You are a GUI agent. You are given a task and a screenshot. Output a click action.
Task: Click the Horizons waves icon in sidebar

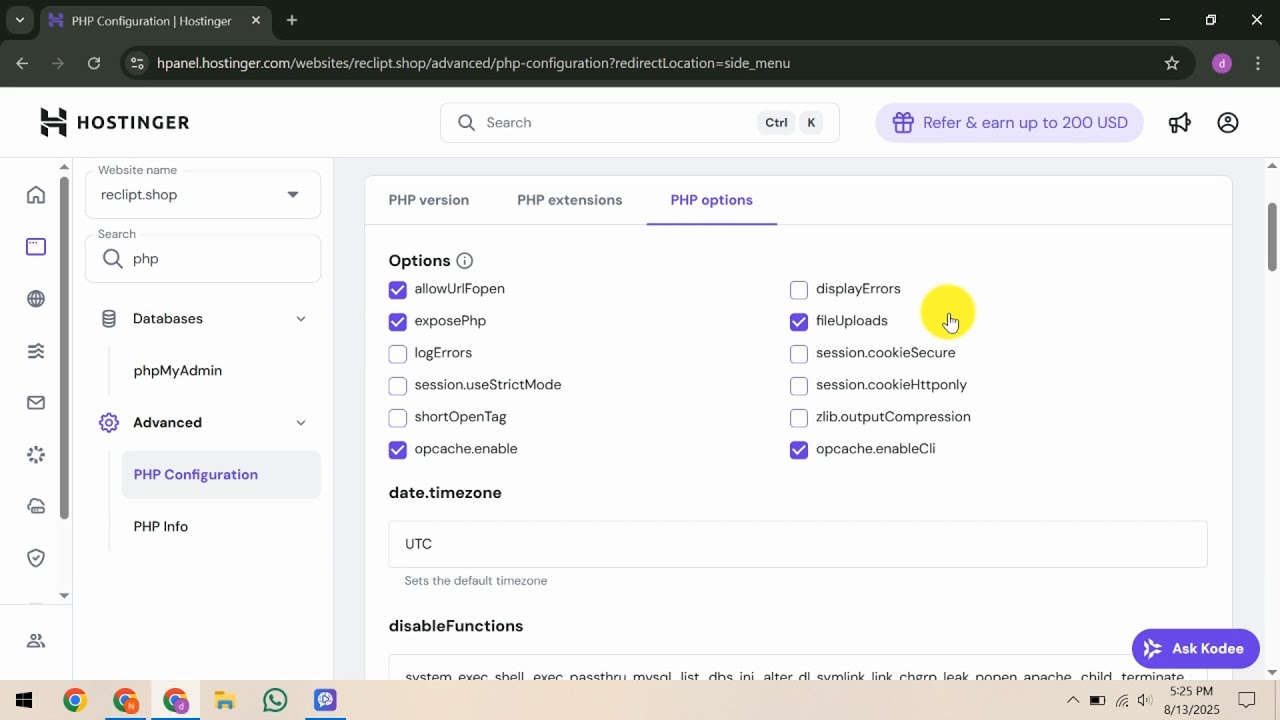point(36,351)
